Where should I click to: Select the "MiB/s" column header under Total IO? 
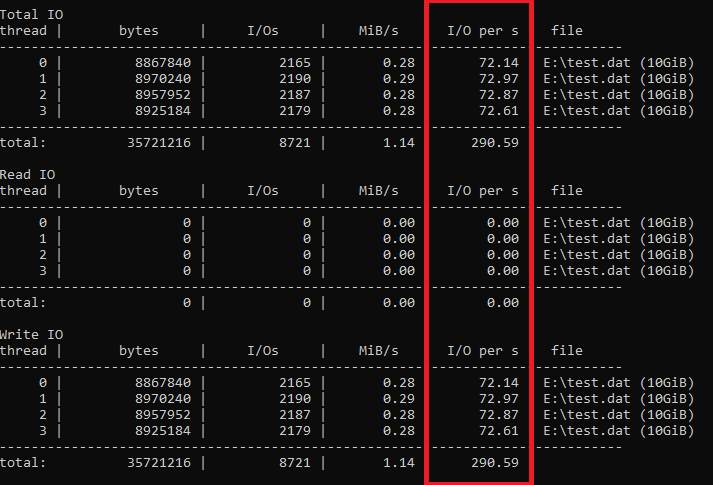[x=378, y=31]
